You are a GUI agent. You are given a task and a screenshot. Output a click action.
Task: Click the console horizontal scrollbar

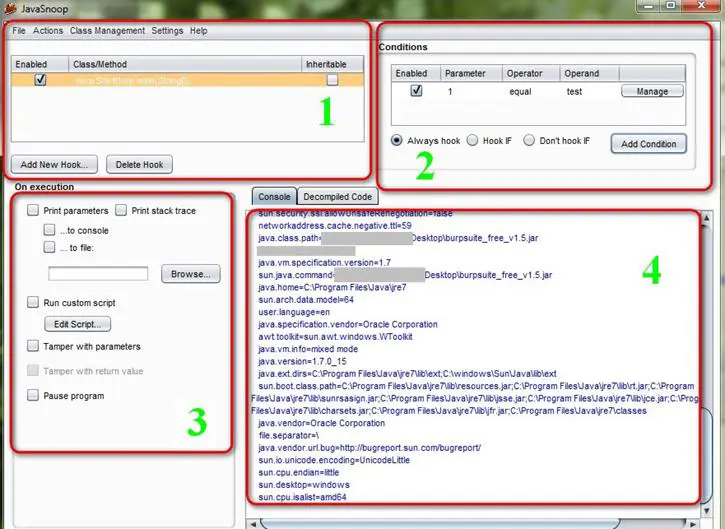[480, 522]
